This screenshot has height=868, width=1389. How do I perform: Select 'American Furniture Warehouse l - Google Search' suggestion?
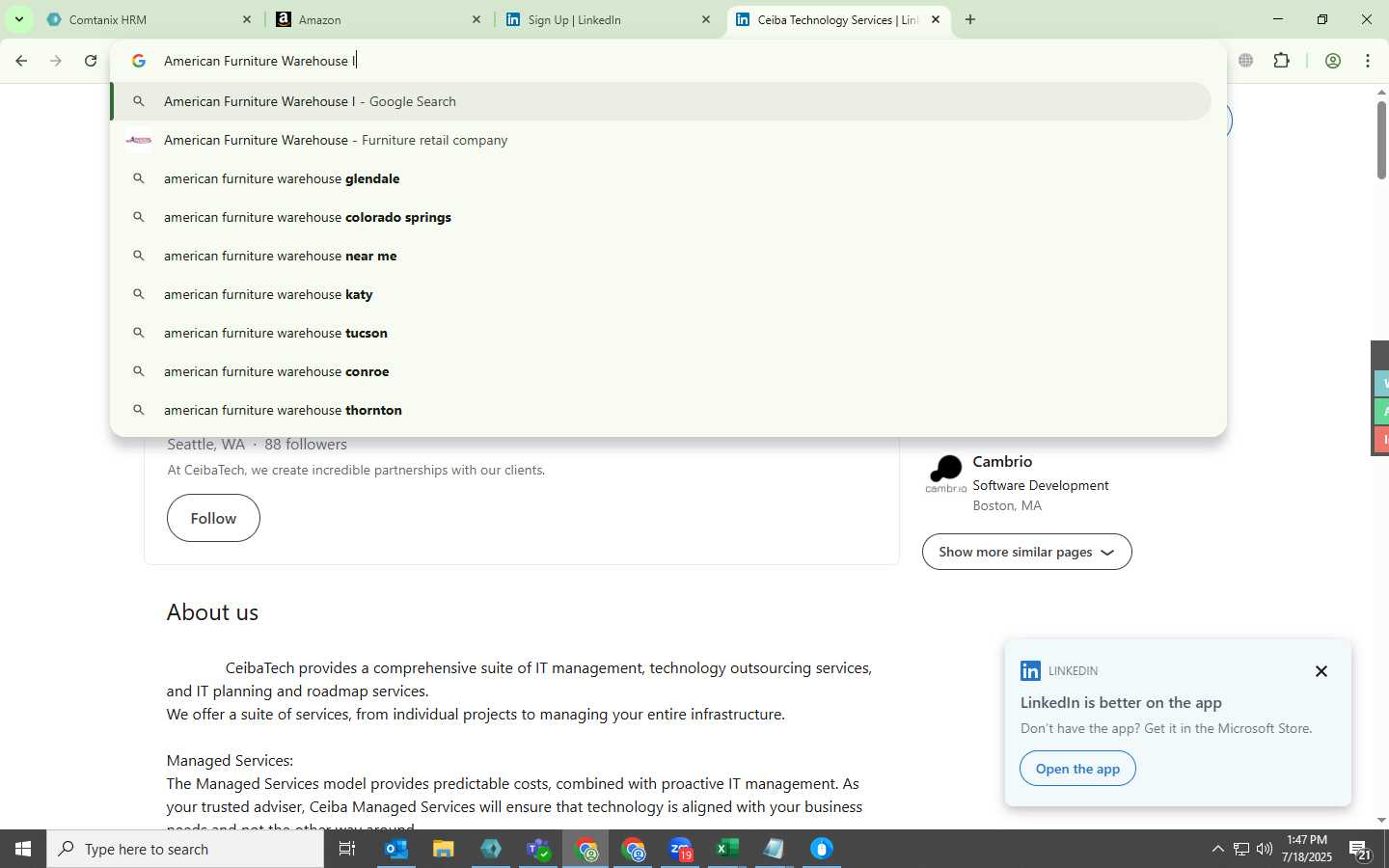[662, 101]
